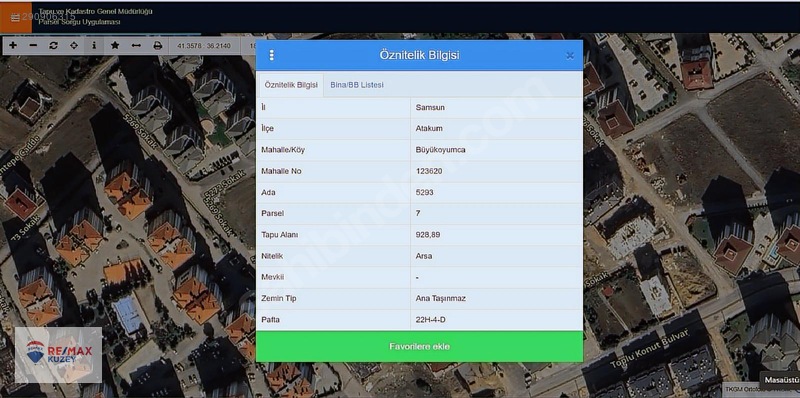
Task: Click the Zemin Tip value Ana Taşınmaz
Action: 496,298
